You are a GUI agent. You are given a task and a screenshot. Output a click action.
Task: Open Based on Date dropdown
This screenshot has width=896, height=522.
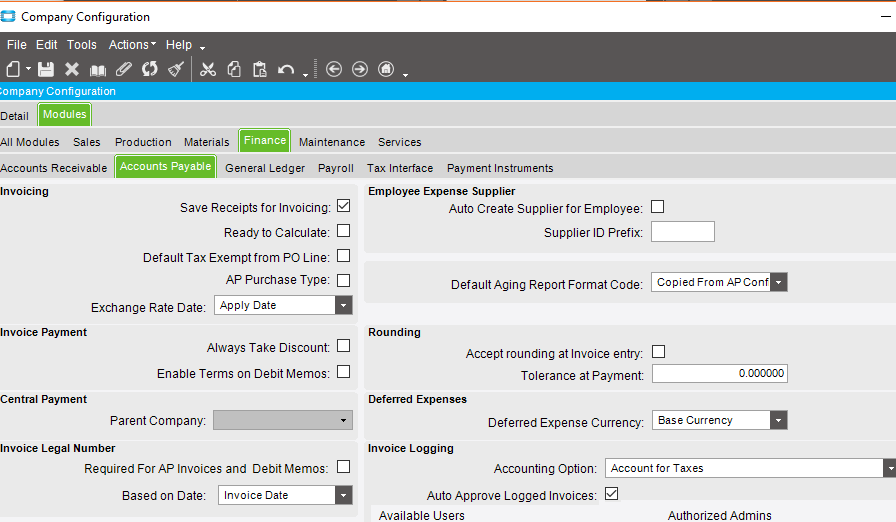[343, 495]
